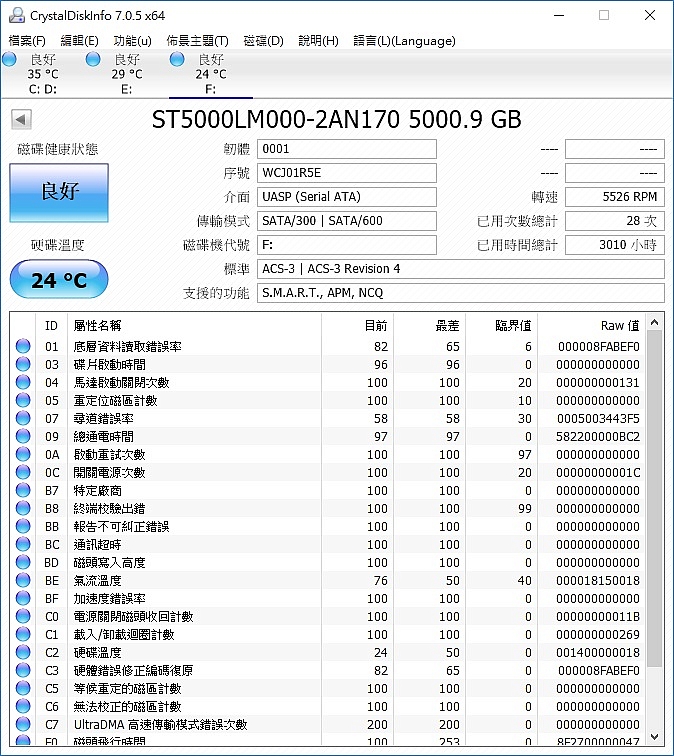
Task: Select the E: disk at 29 °C
Action: pyautogui.click(x=126, y=74)
